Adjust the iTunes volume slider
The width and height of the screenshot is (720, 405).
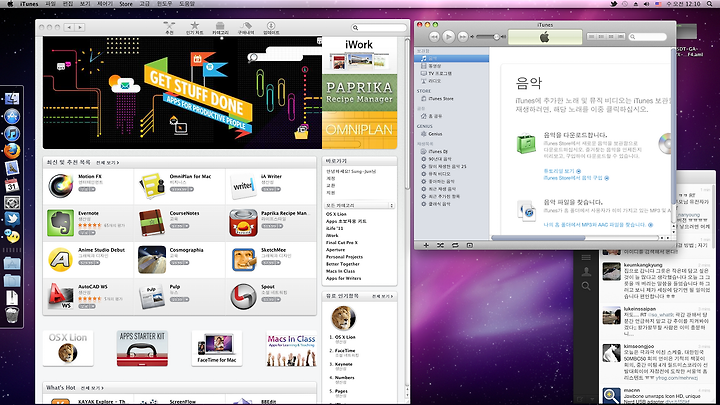point(488,37)
